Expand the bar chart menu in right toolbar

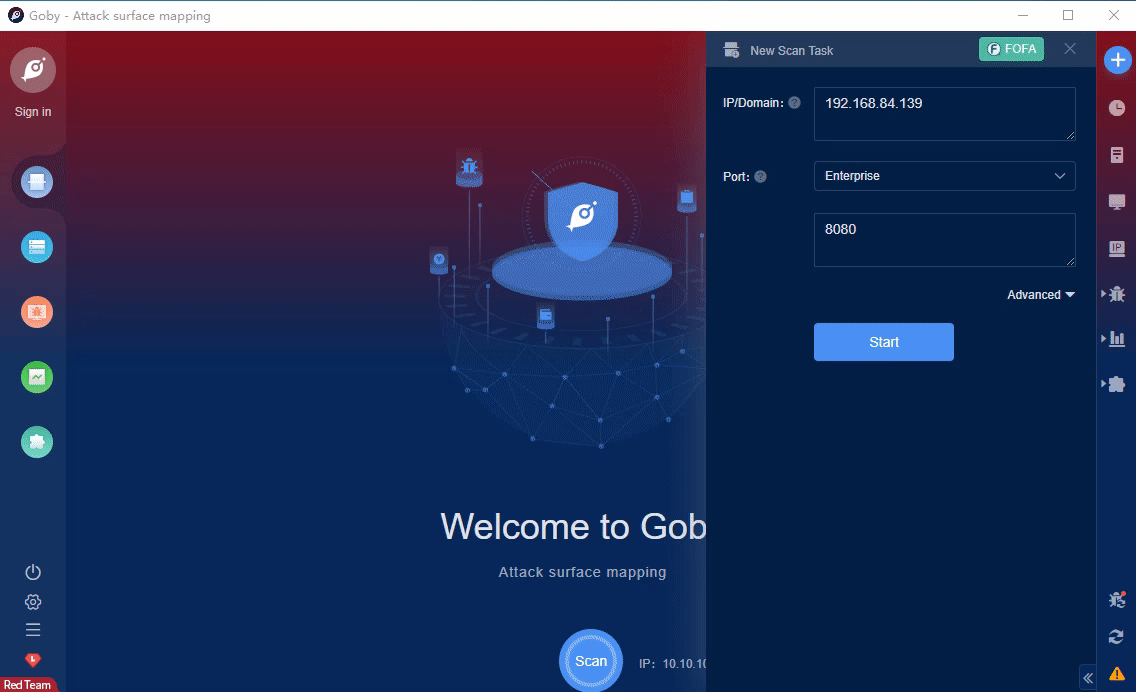click(1114, 338)
